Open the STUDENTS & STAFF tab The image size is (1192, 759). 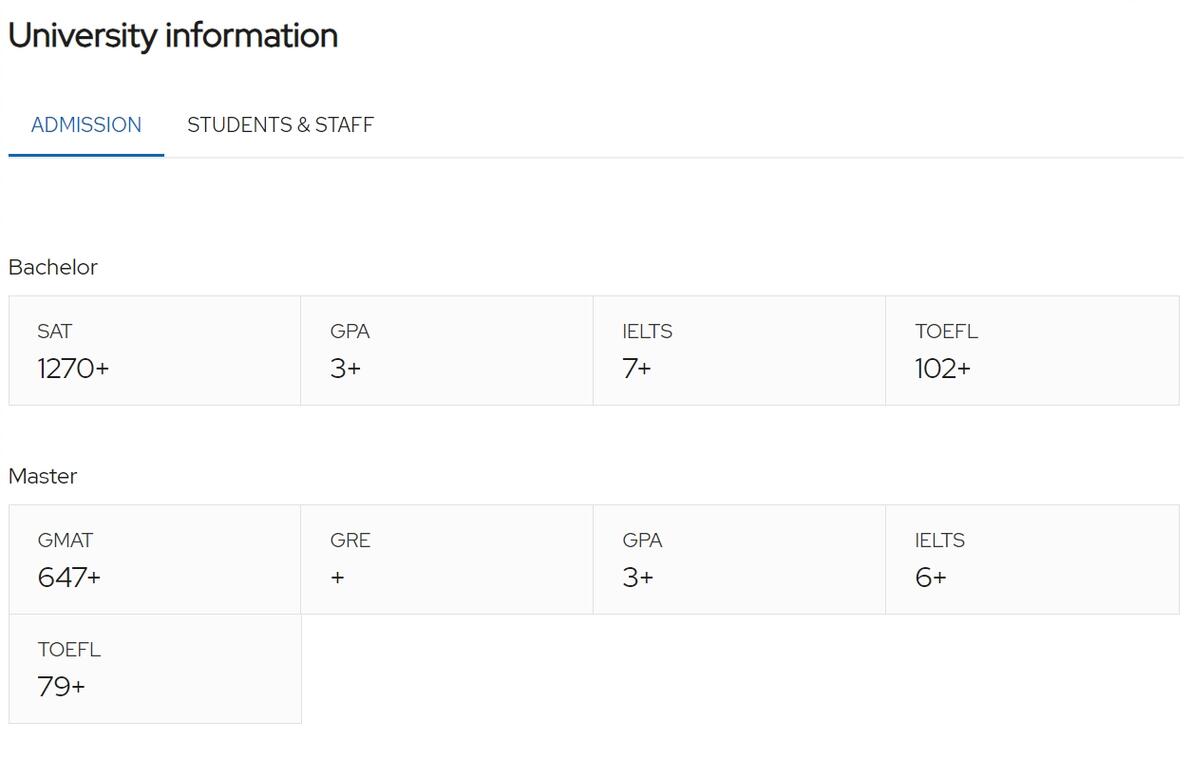point(280,125)
